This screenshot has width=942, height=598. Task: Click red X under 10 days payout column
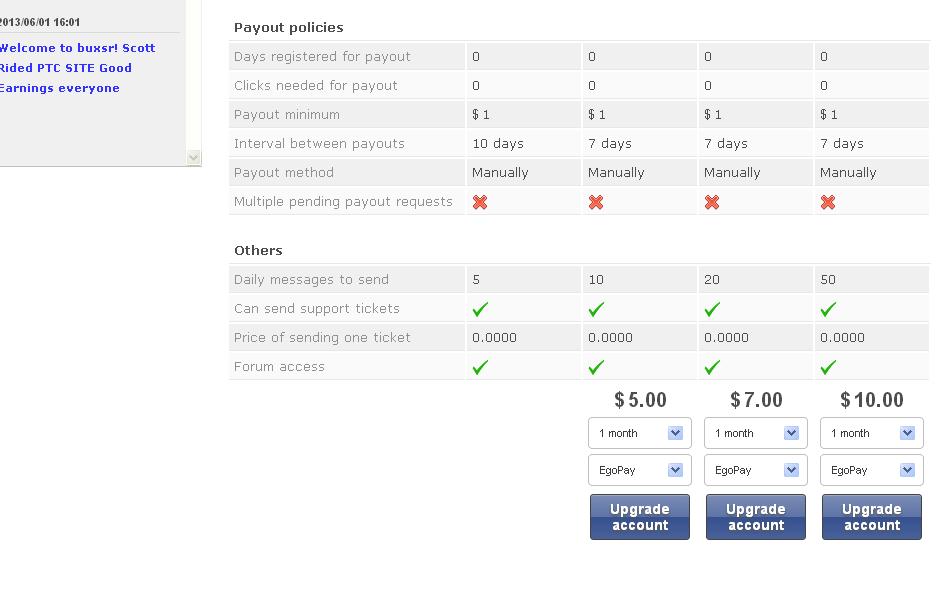479,202
